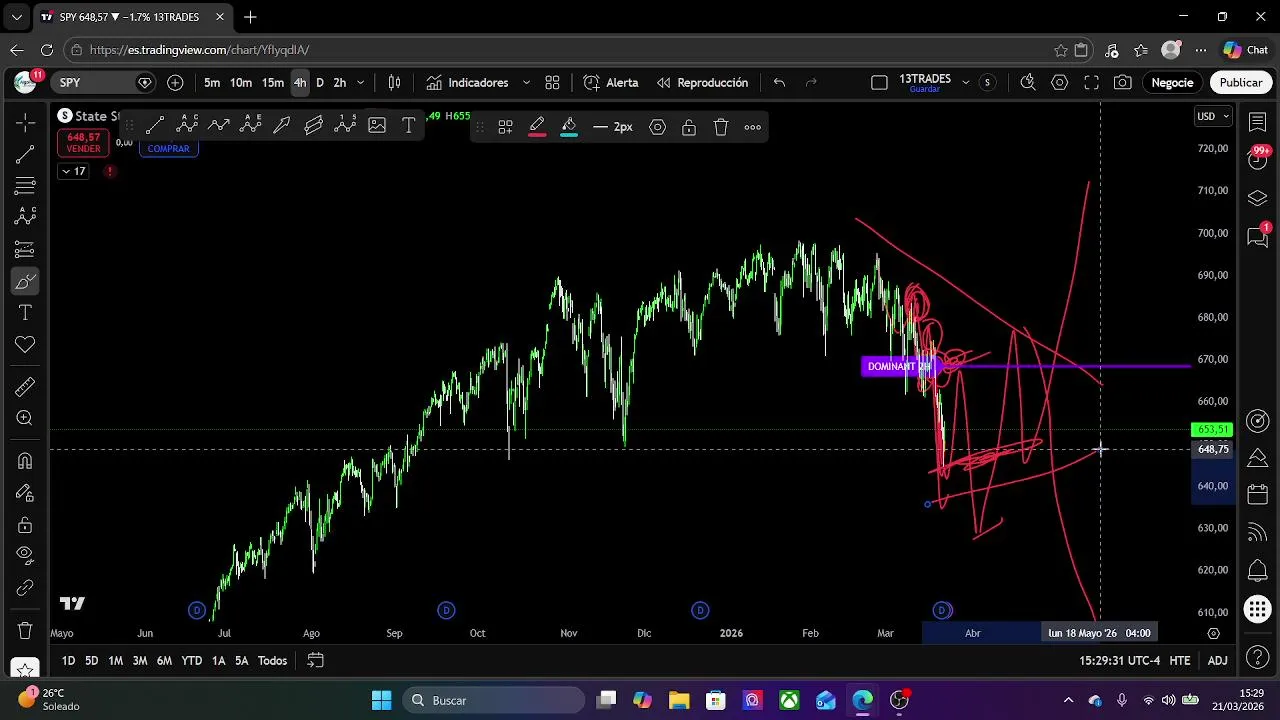
Task: Select the crosshair cursor tool
Action: [x=25, y=122]
